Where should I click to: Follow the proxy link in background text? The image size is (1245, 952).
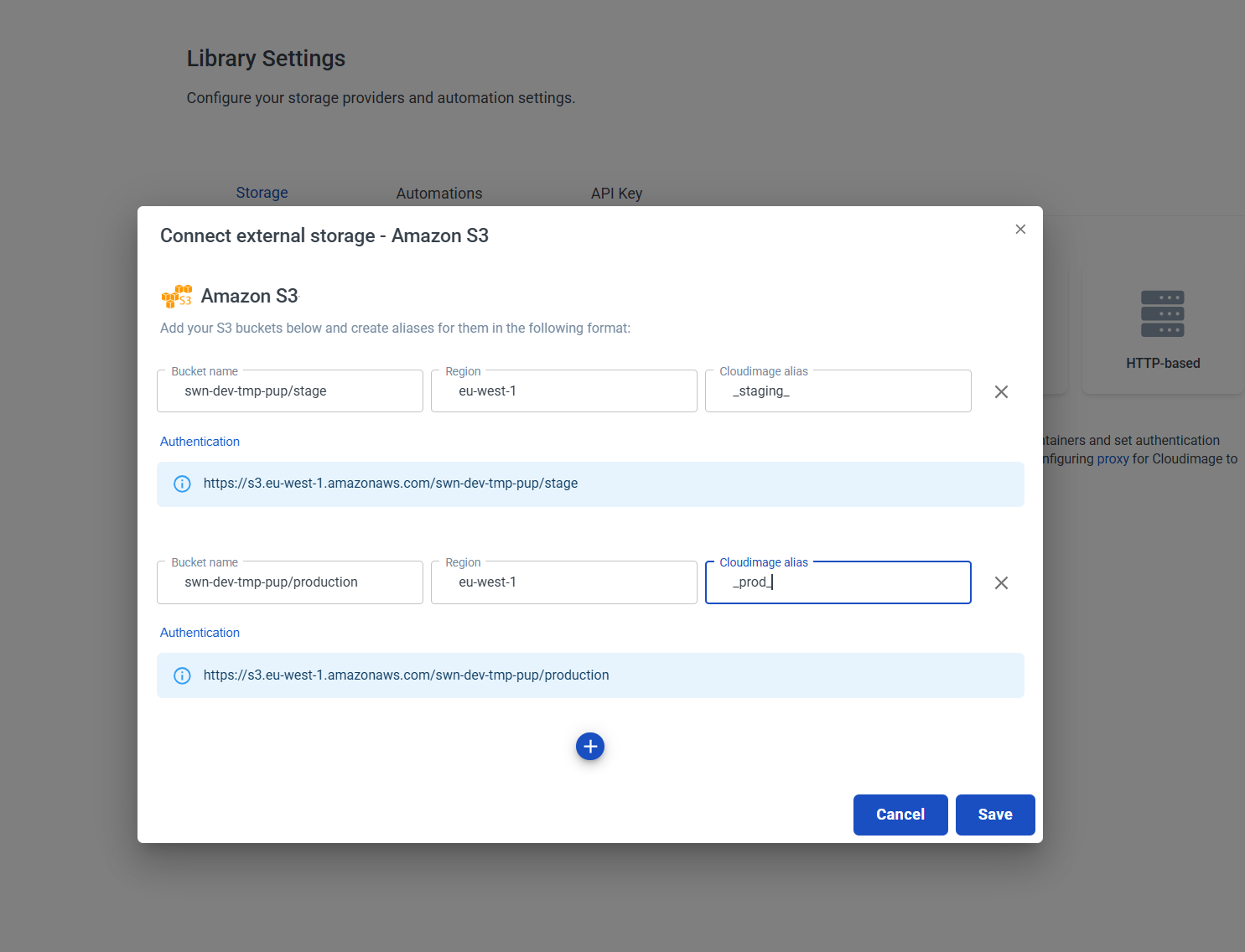click(1113, 459)
